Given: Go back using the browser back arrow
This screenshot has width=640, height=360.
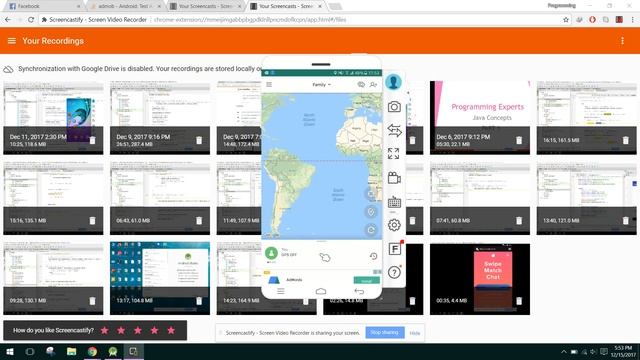Looking at the screenshot, I should [8, 20].
